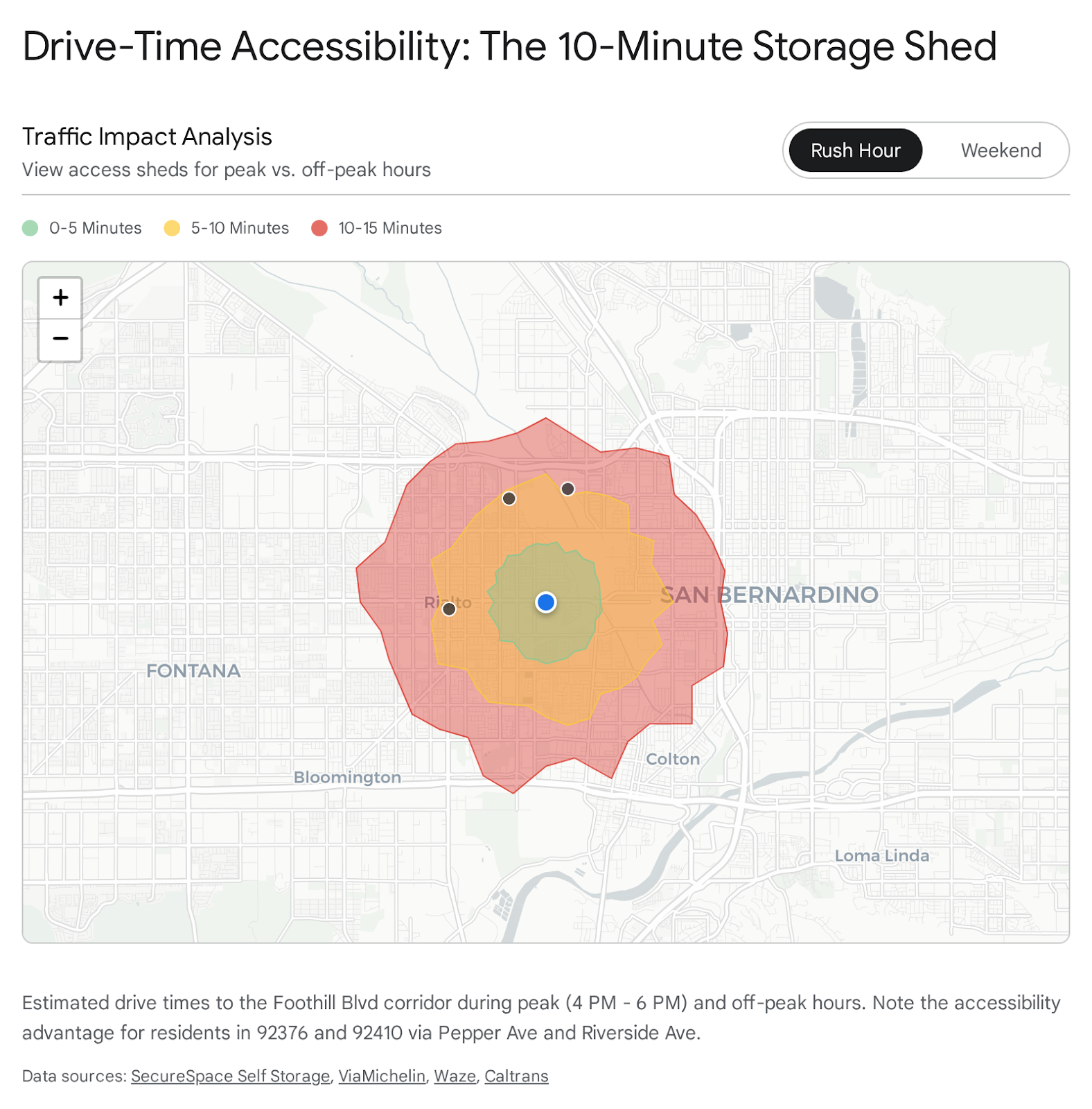The image size is (1092, 1109).
Task: Open the SecureSpace Self Storage source link
Action: point(230,1076)
